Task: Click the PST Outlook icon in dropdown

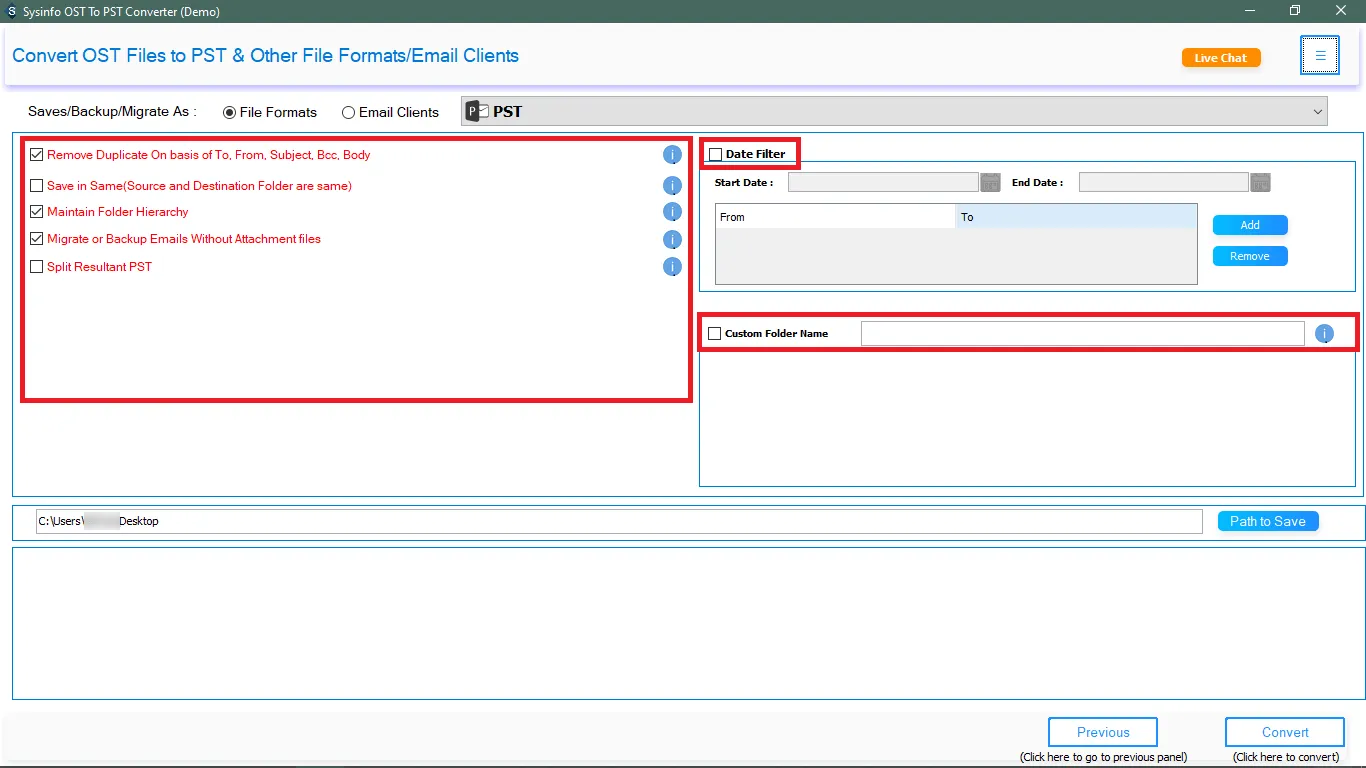Action: point(477,111)
